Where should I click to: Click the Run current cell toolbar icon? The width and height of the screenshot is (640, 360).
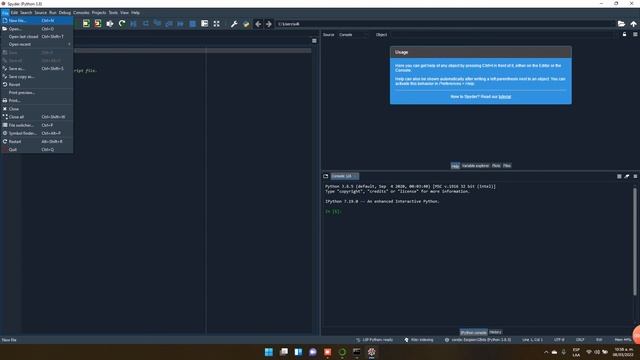coord(86,24)
